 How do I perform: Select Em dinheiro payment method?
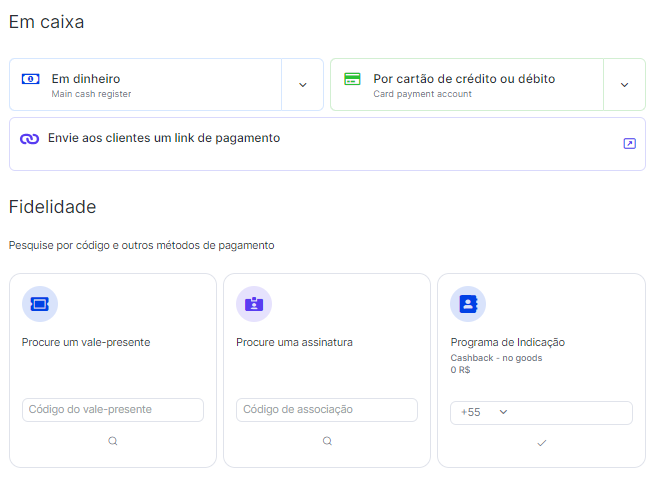[146, 85]
